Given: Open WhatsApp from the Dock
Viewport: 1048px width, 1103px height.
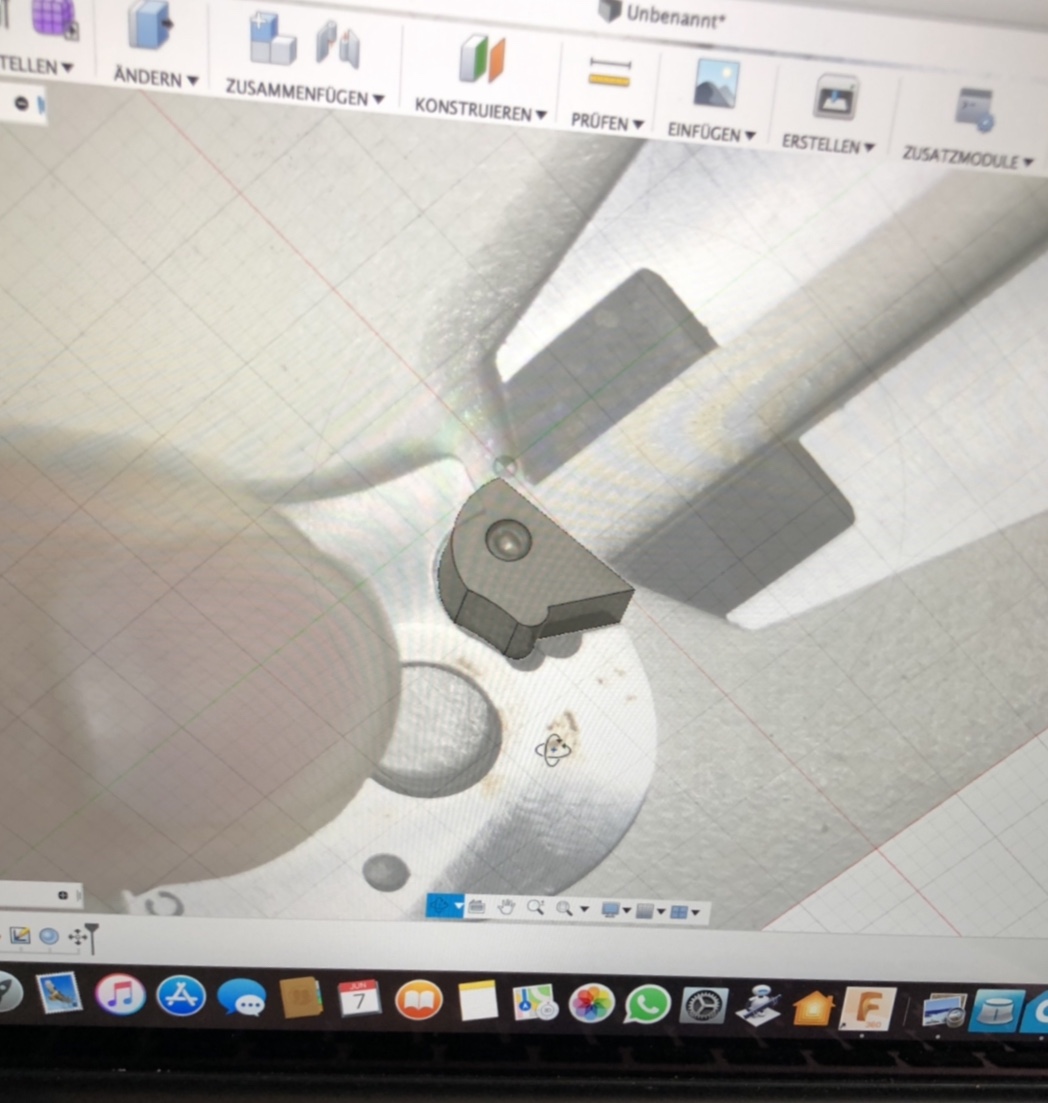Looking at the screenshot, I should (x=647, y=1003).
